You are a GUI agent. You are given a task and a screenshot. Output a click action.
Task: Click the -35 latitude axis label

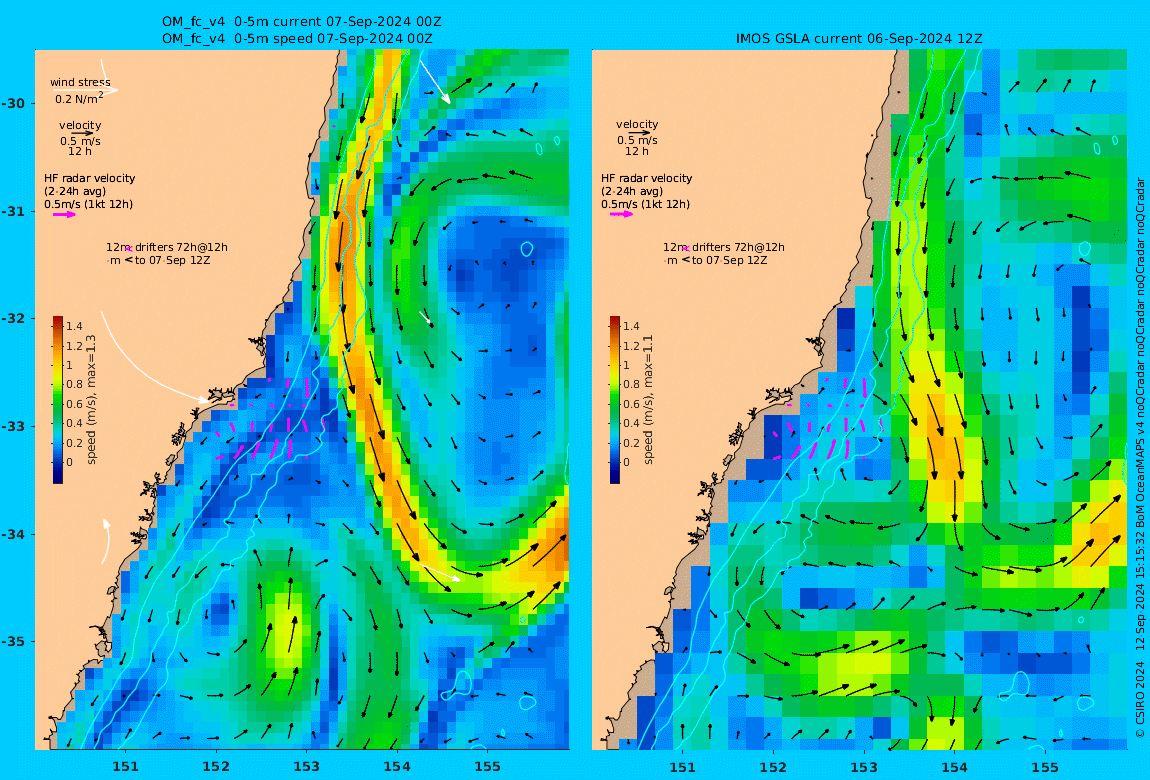15,641
